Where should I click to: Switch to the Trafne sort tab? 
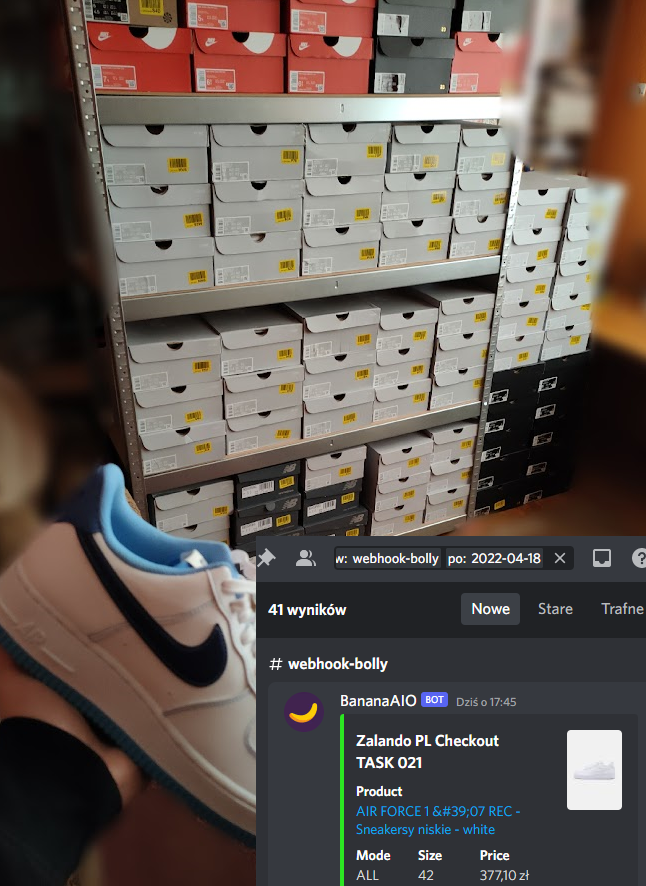pos(622,609)
